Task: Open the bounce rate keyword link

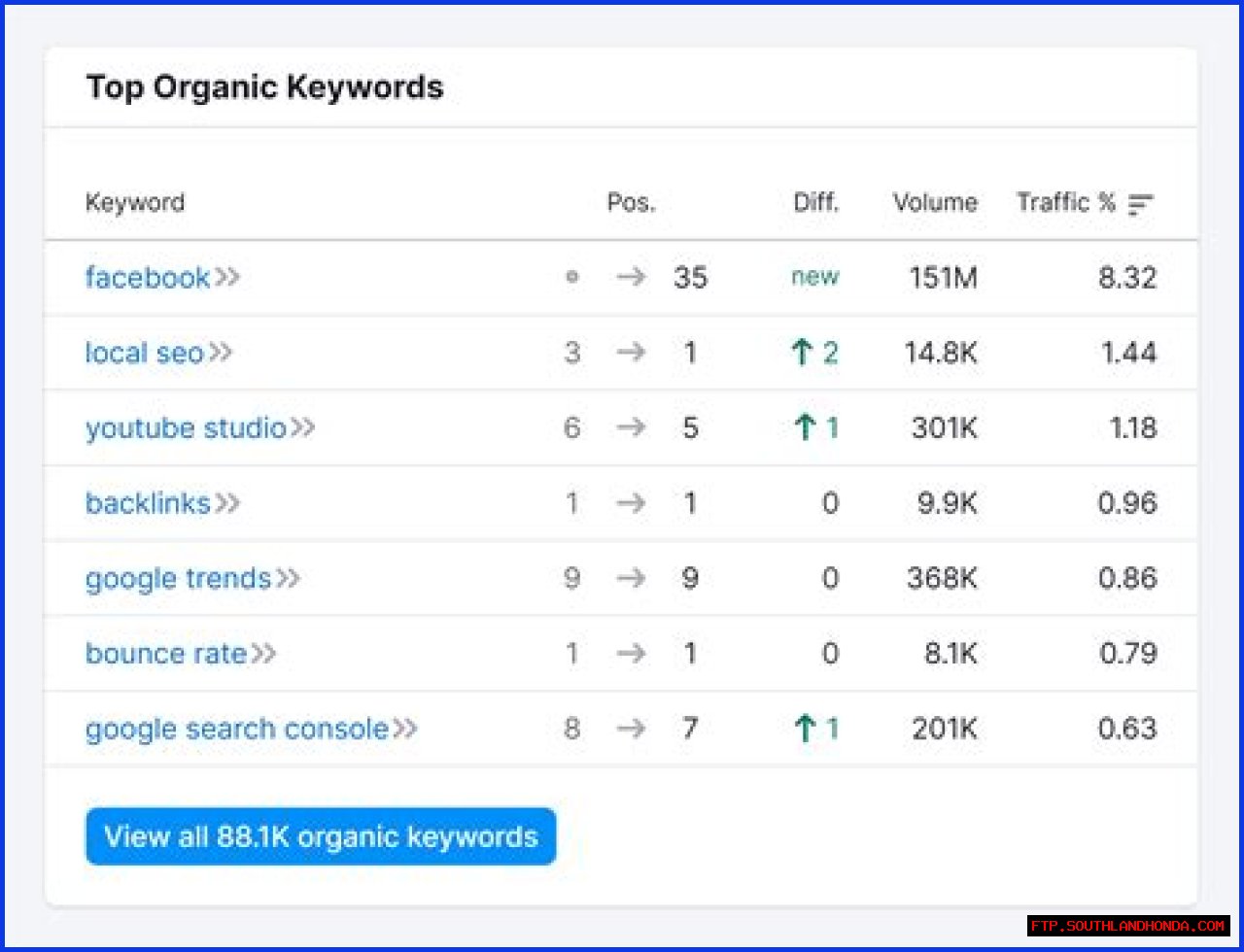Action: click(x=165, y=654)
